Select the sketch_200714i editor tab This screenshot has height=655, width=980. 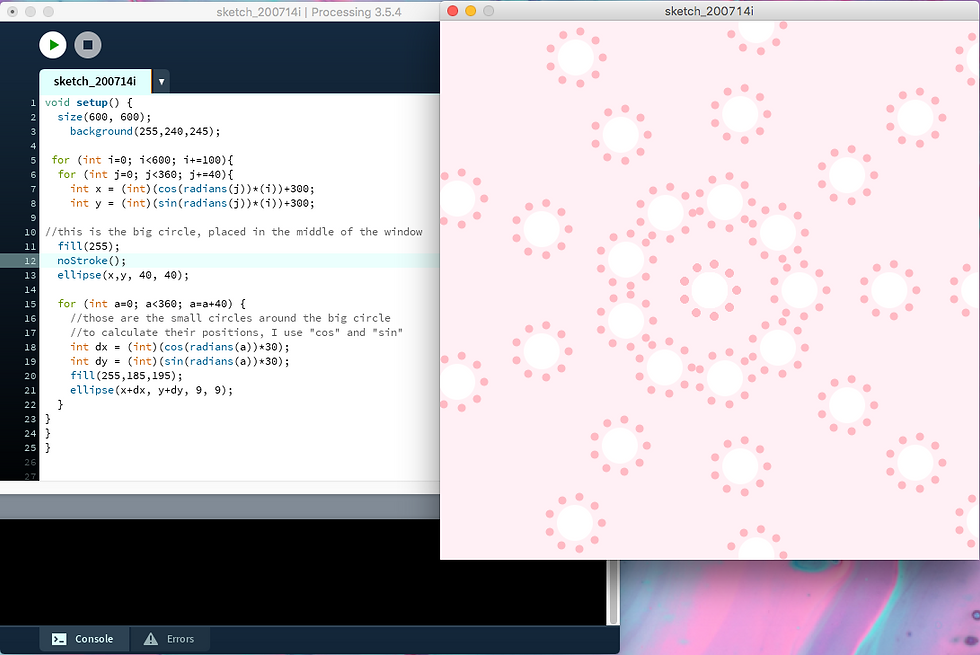[95, 81]
